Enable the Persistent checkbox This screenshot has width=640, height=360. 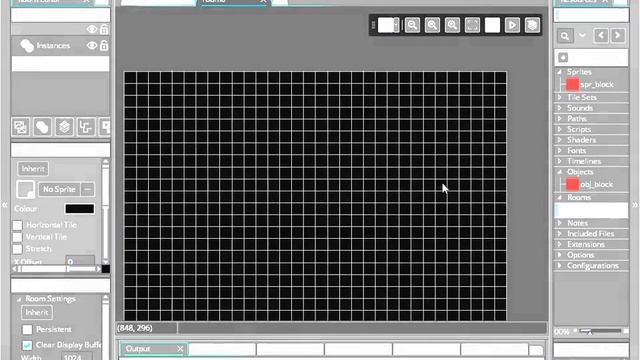[x=27, y=329]
